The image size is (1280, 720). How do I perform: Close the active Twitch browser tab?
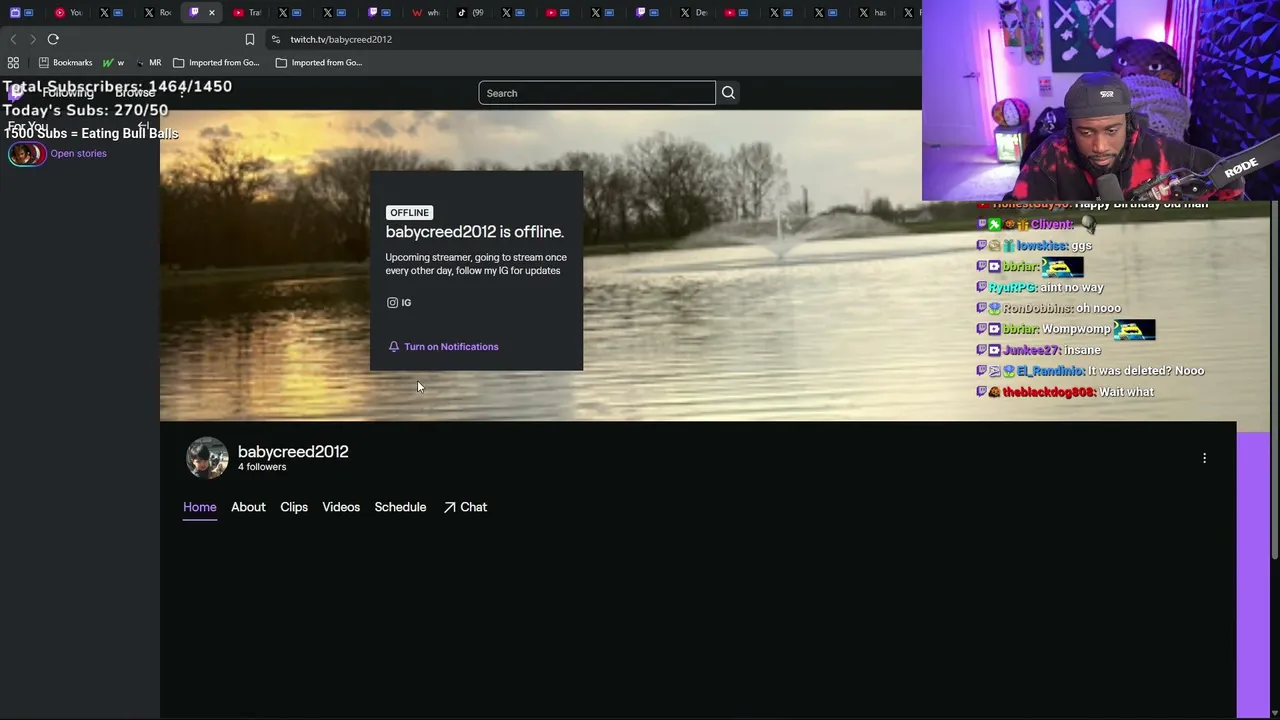pyautogui.click(x=211, y=13)
